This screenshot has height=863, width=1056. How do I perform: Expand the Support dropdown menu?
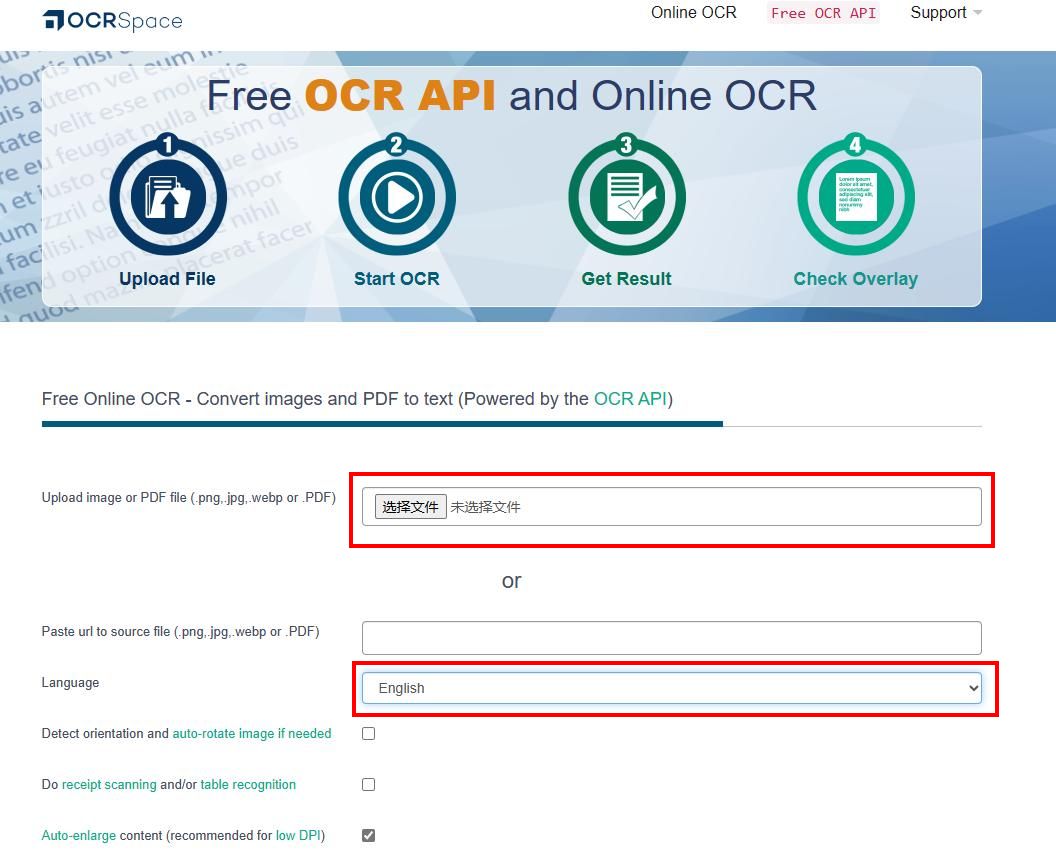946,13
